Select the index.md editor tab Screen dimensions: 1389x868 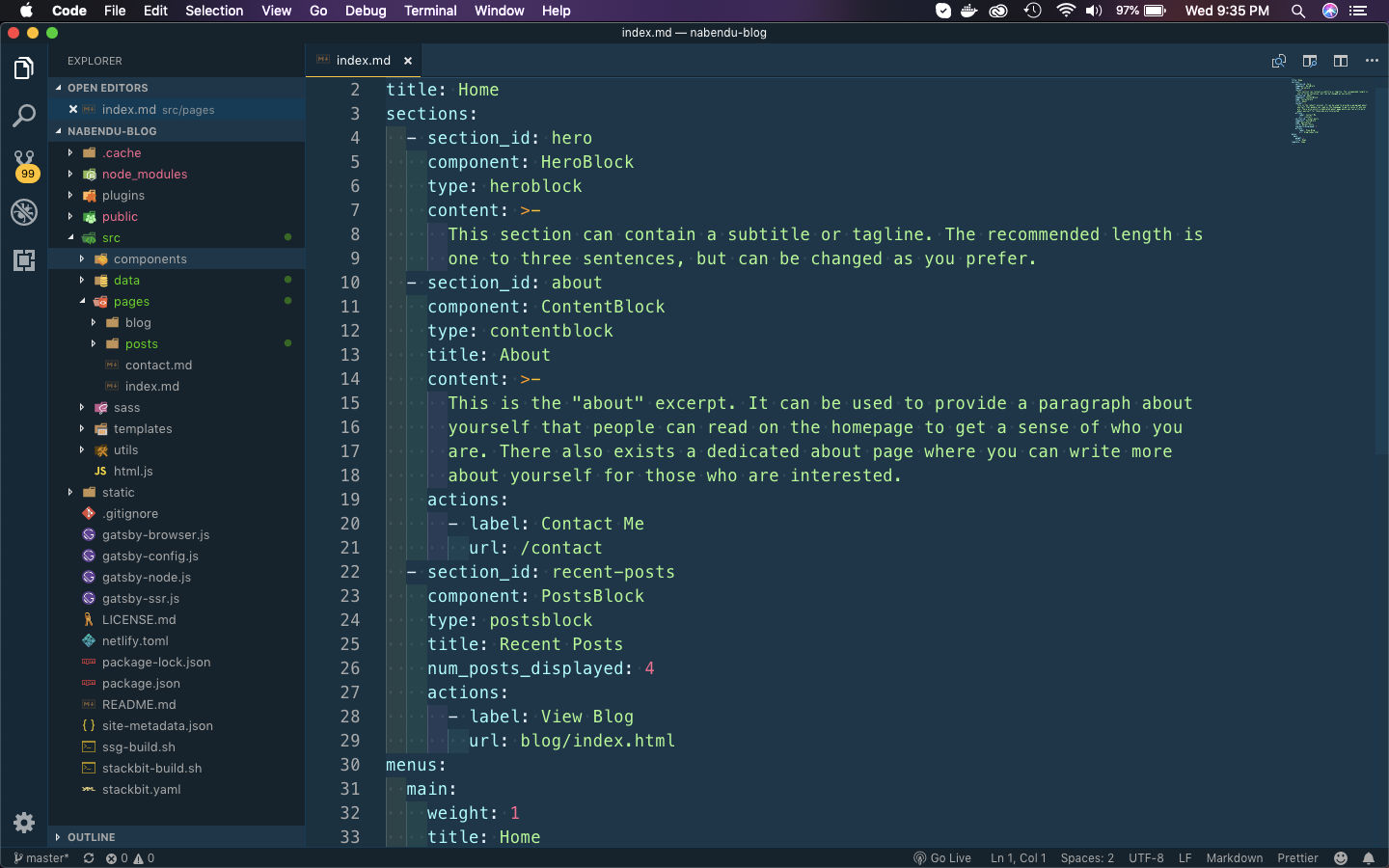pos(364,61)
